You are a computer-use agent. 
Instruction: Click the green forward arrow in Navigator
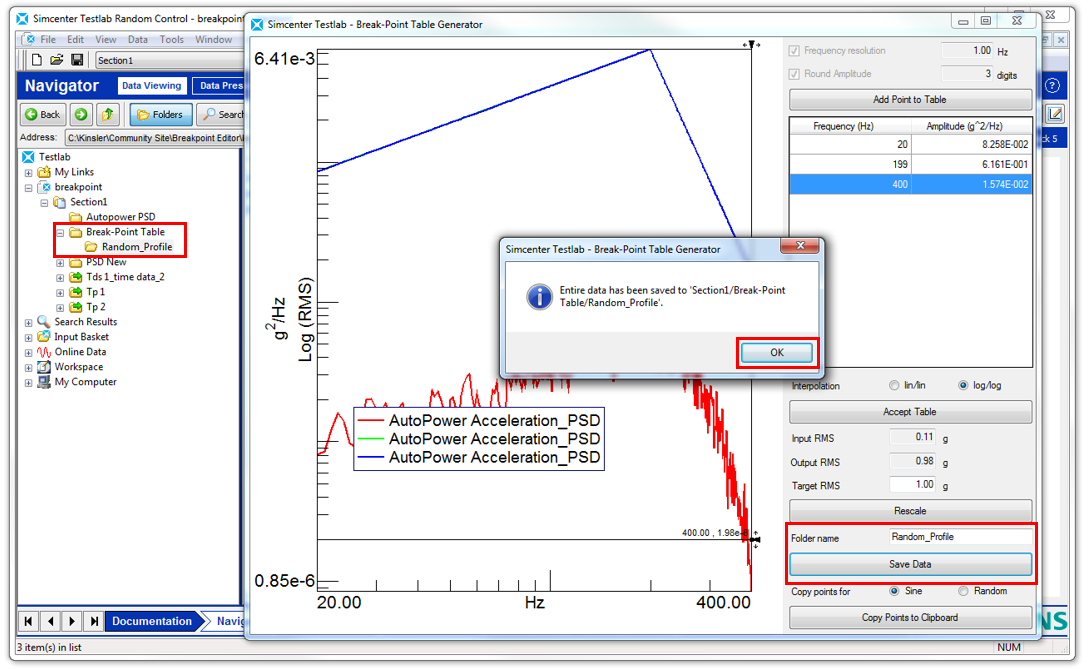[x=81, y=114]
